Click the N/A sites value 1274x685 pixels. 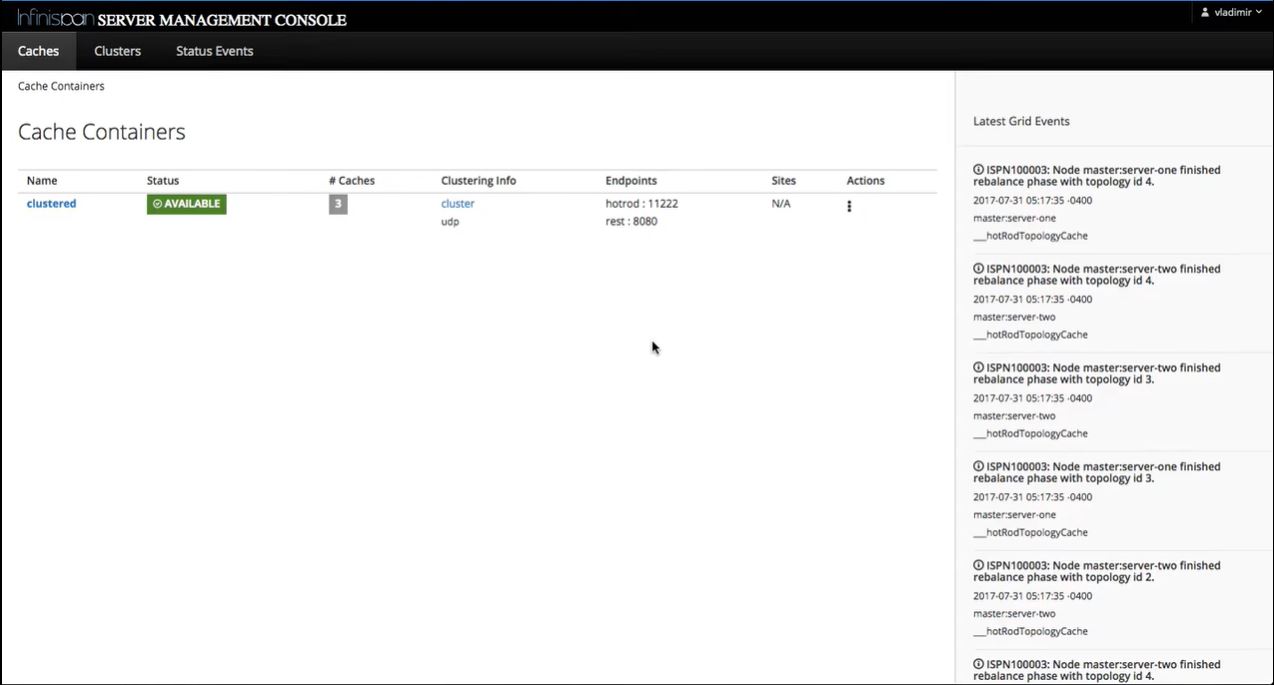[781, 203]
